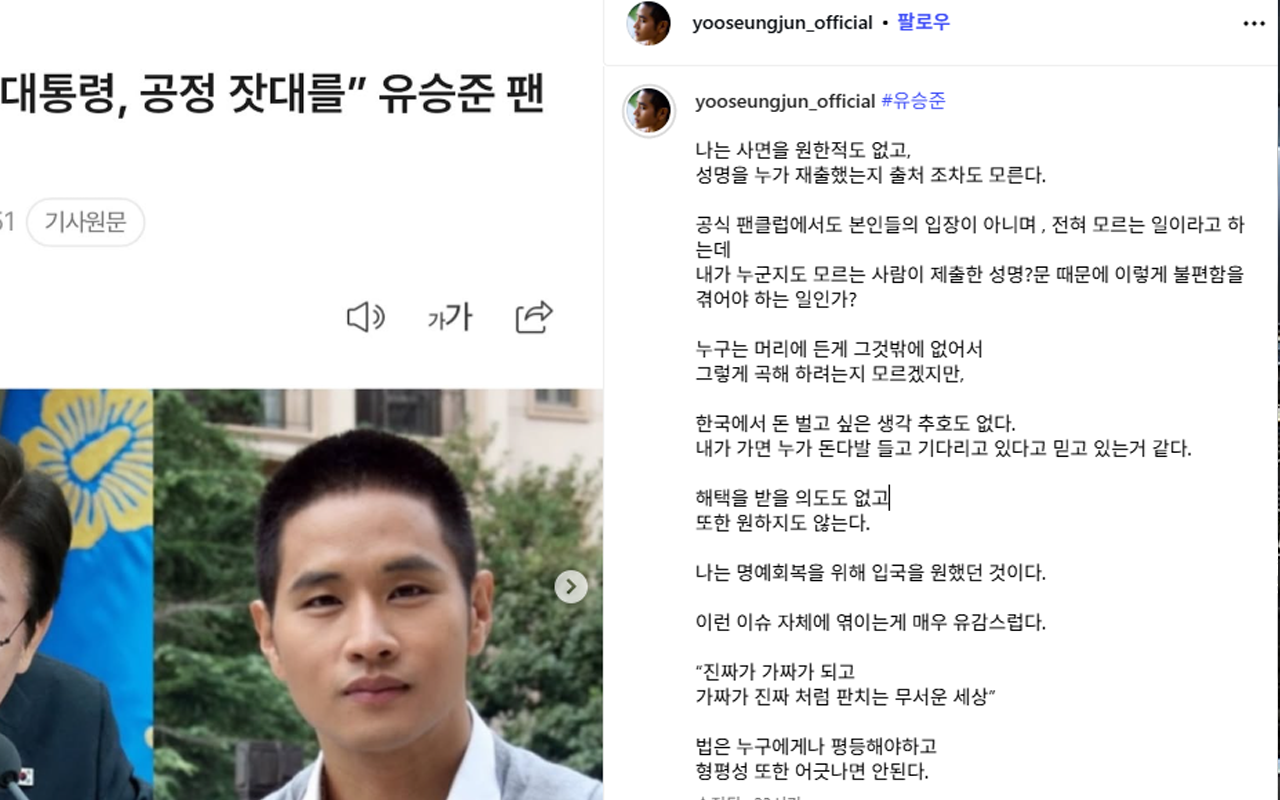Open the profile avatar beside the caption
The width and height of the screenshot is (1280, 800).
click(x=649, y=110)
